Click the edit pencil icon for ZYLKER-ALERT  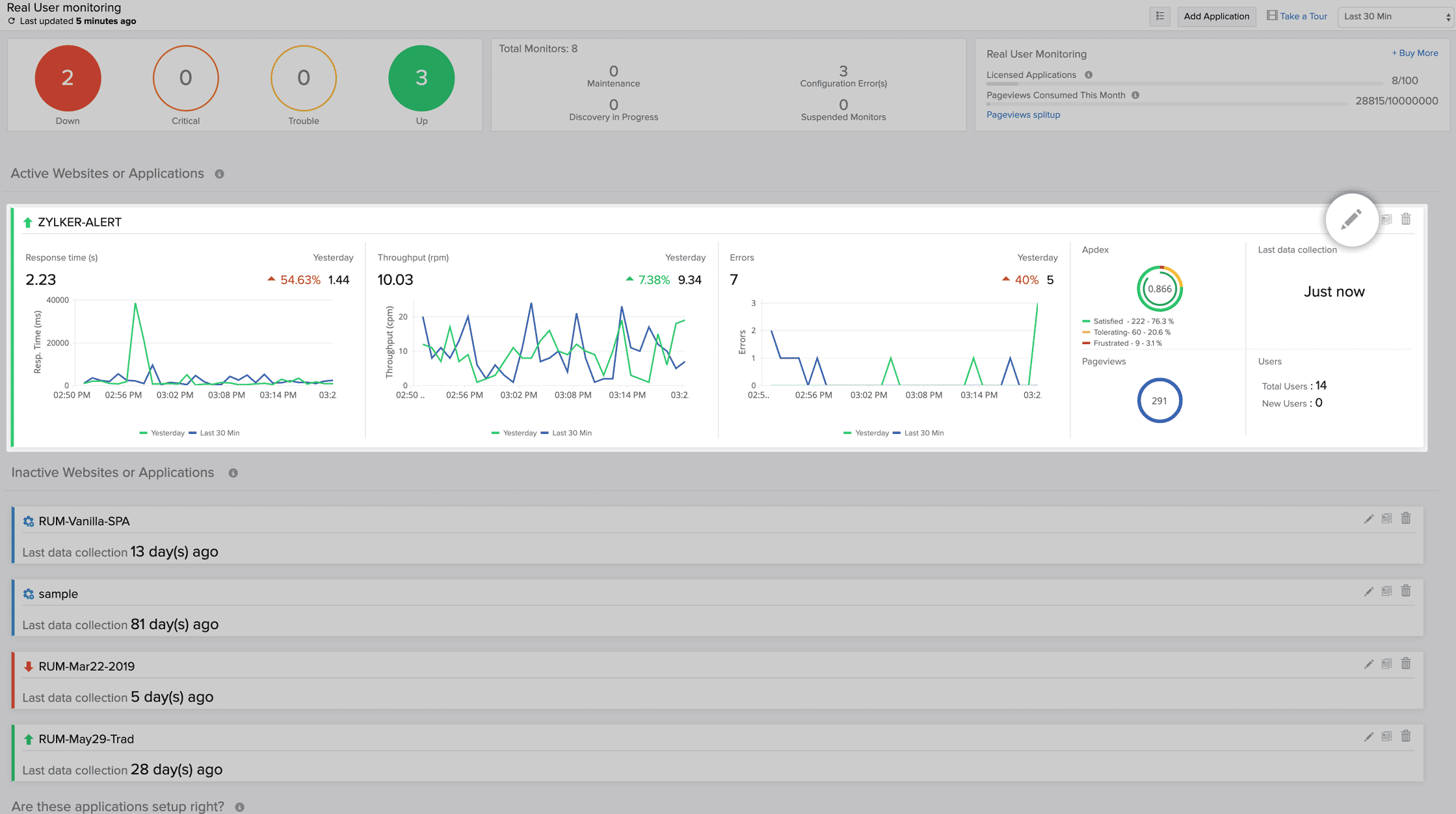click(1351, 220)
